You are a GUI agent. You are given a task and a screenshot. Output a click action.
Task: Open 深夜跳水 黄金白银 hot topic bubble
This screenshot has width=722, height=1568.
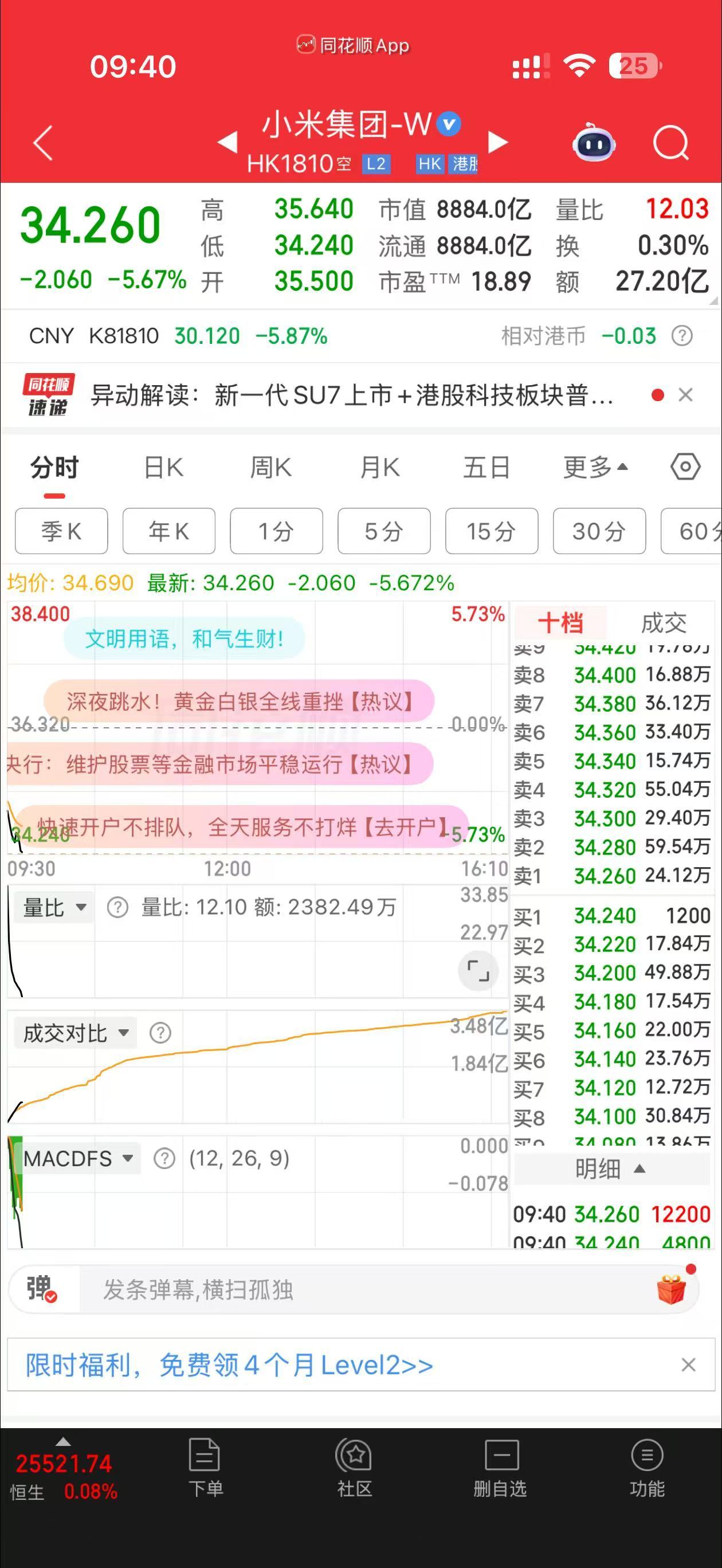coord(238,701)
